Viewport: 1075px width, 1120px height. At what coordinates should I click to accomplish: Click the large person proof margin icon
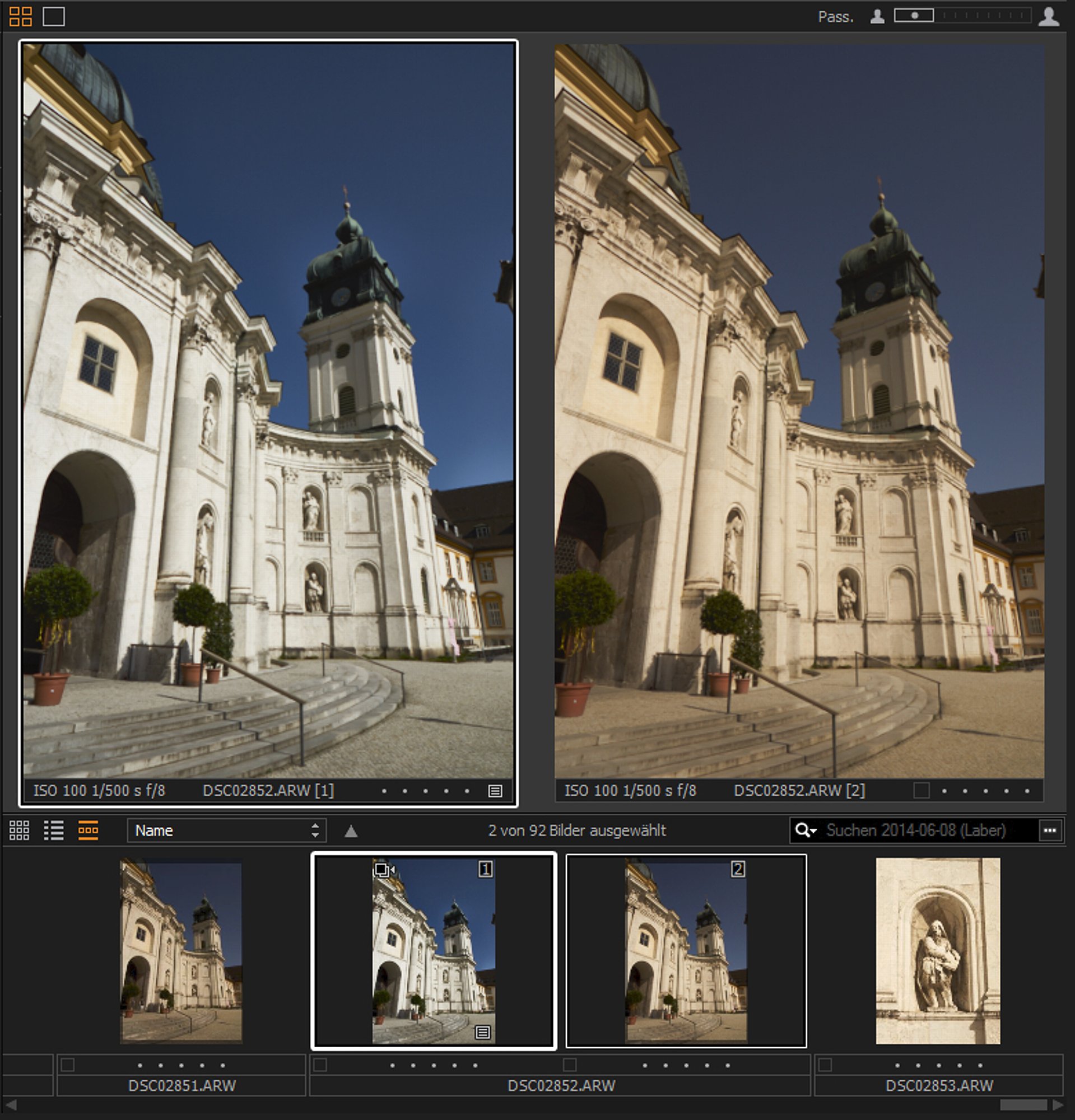[x=1049, y=17]
